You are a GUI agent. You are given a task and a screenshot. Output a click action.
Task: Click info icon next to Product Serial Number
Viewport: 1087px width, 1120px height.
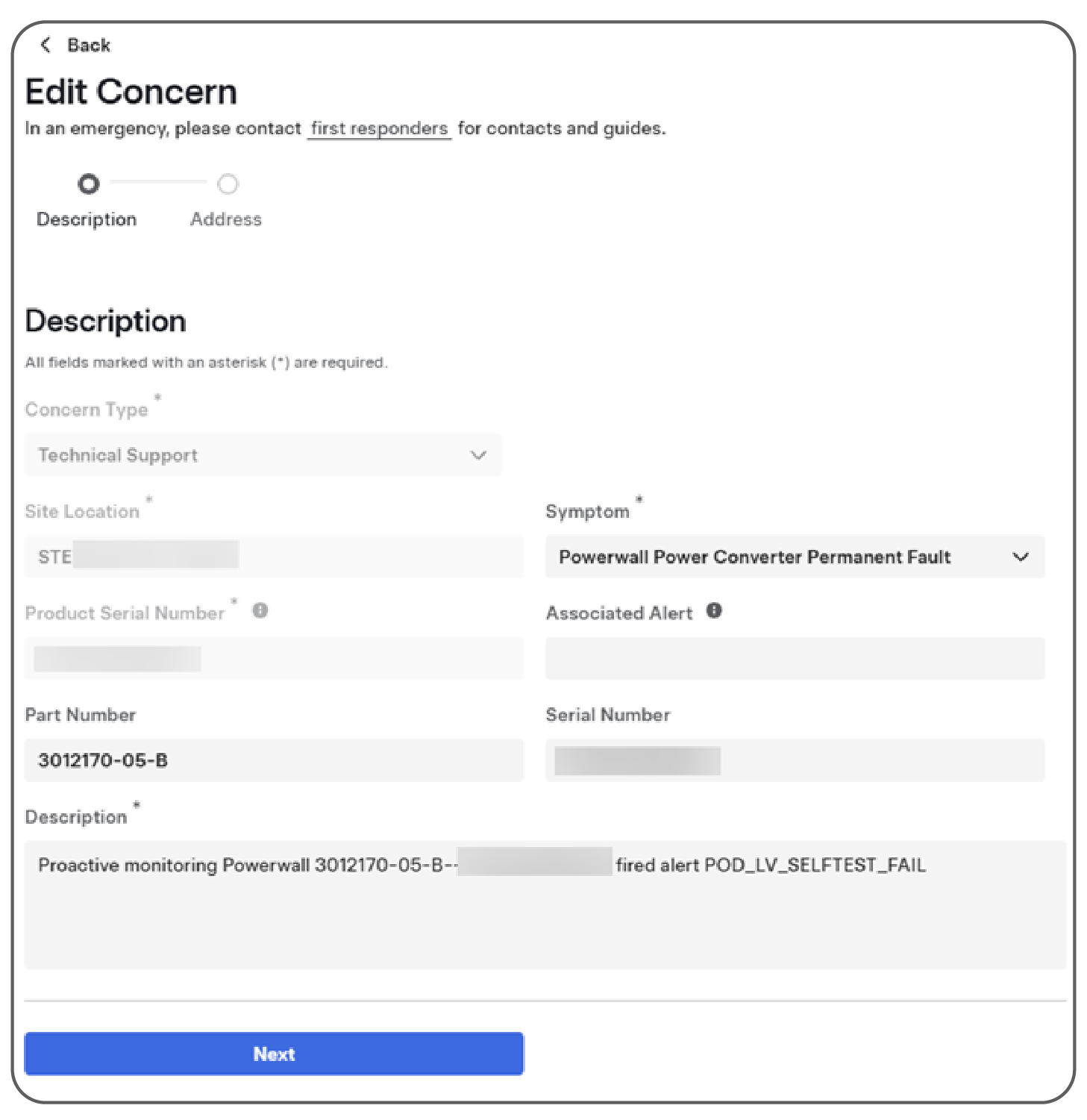pos(260,610)
